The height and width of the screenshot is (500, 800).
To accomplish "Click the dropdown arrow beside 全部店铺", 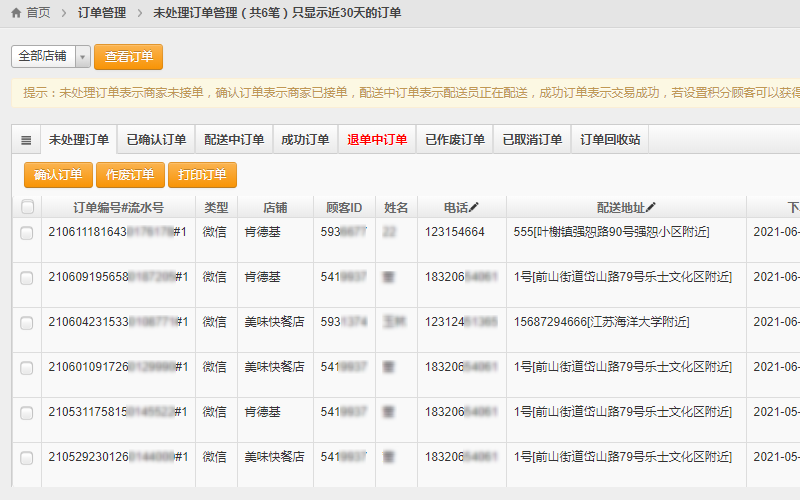I will click(x=82, y=57).
